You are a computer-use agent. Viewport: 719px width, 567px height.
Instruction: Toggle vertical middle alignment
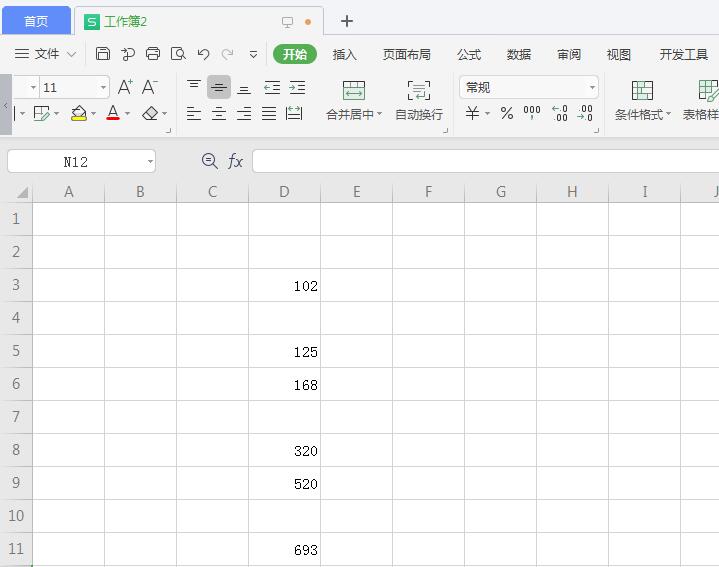click(x=219, y=87)
